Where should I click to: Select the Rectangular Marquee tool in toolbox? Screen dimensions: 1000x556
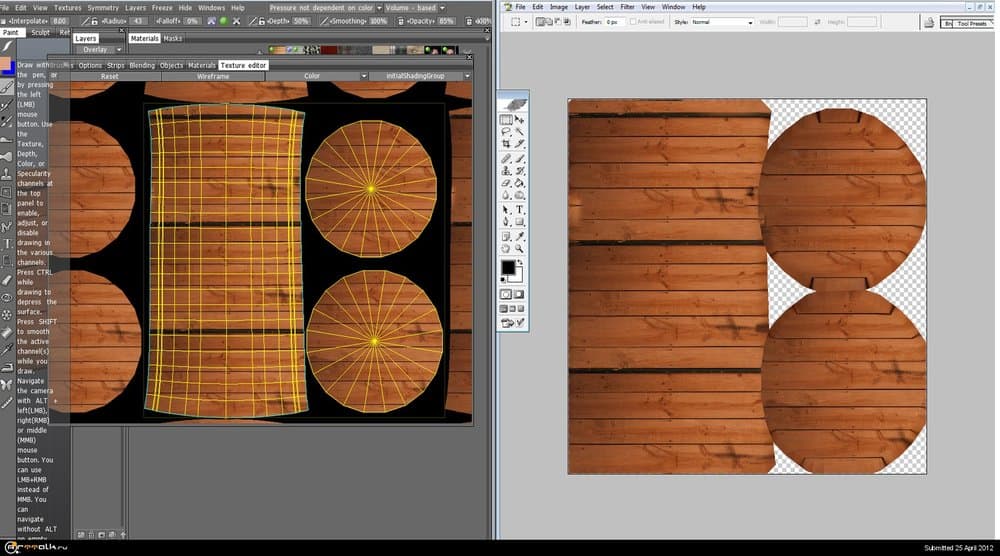coord(506,119)
